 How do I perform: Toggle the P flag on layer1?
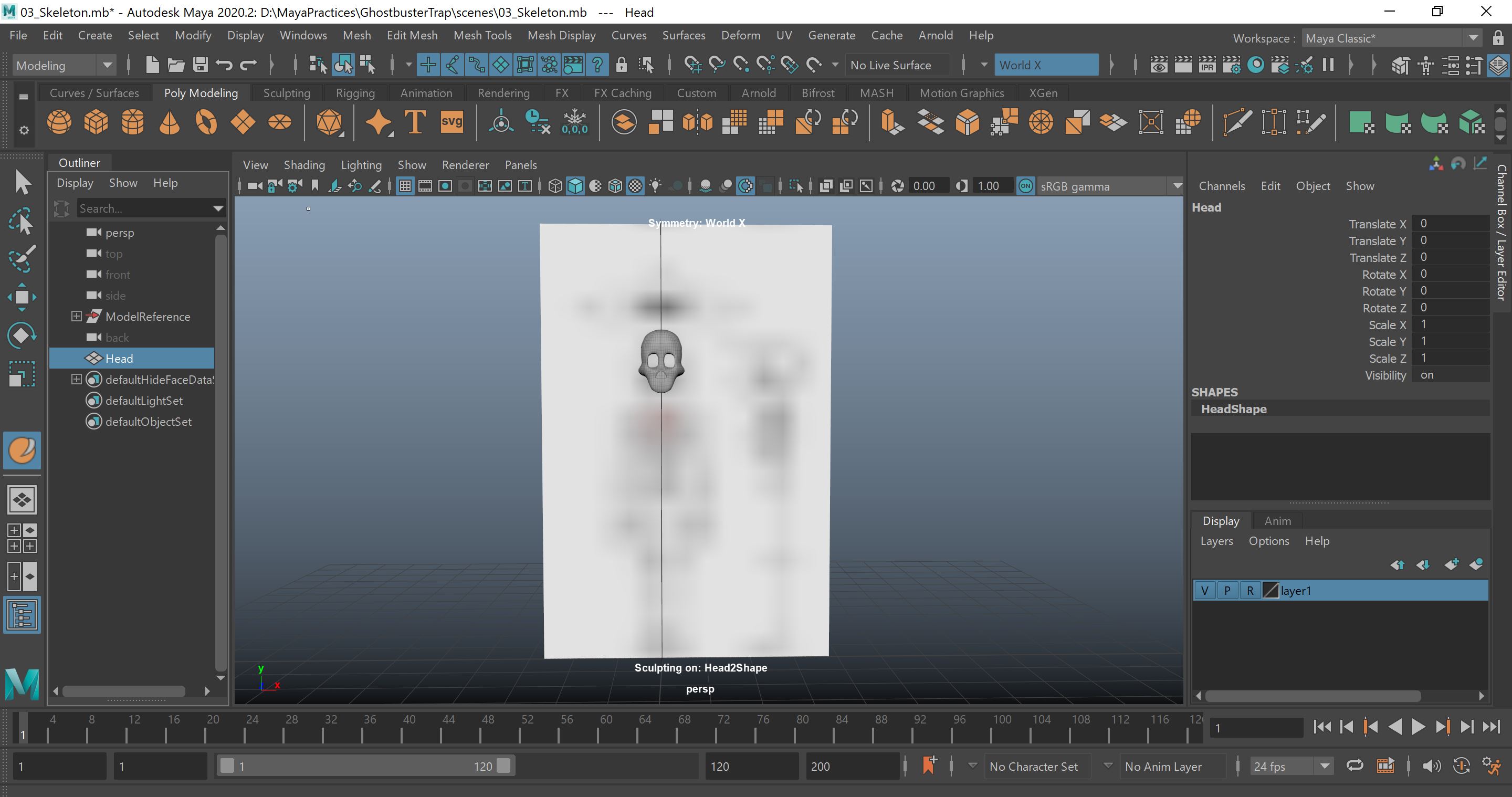[1227, 591]
